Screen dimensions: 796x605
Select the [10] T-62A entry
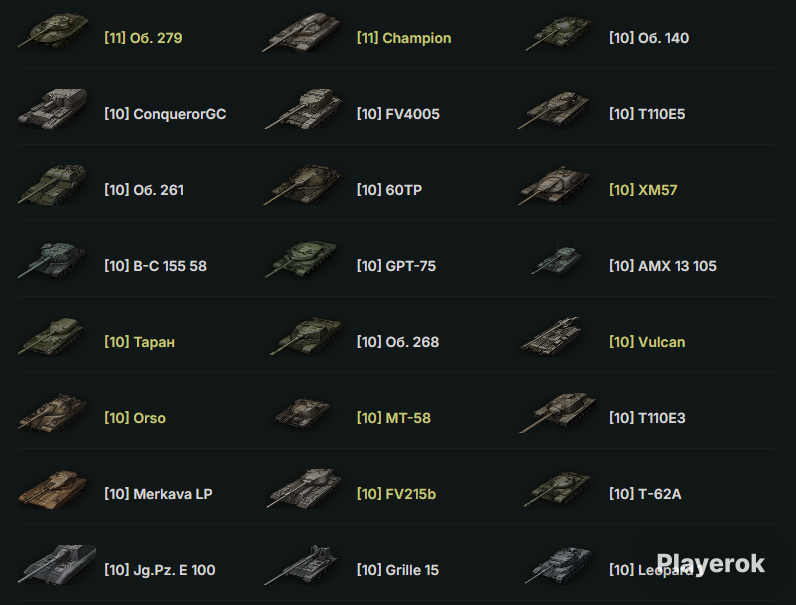[645, 494]
